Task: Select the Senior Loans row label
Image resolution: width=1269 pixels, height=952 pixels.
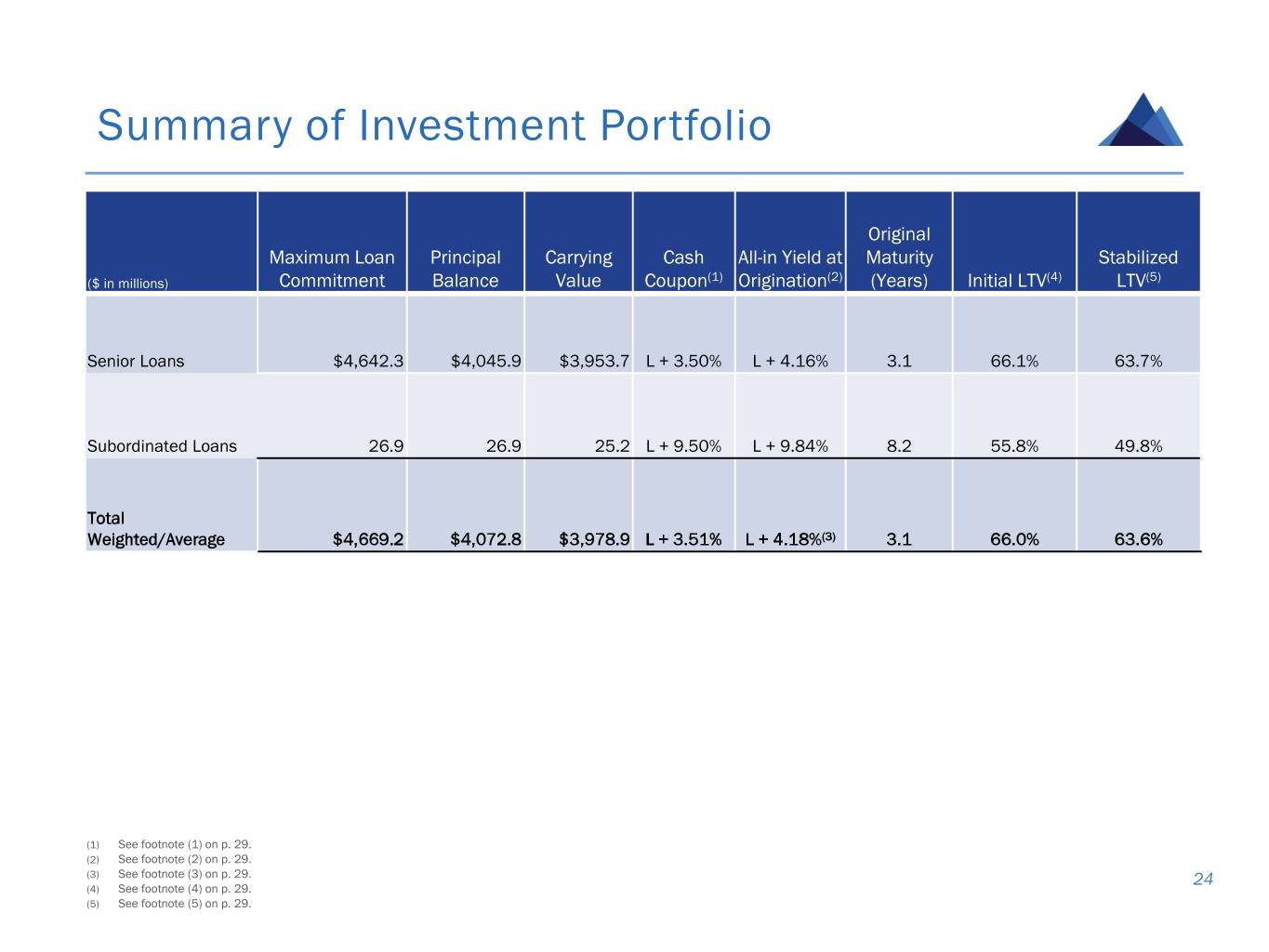Action: [x=136, y=361]
